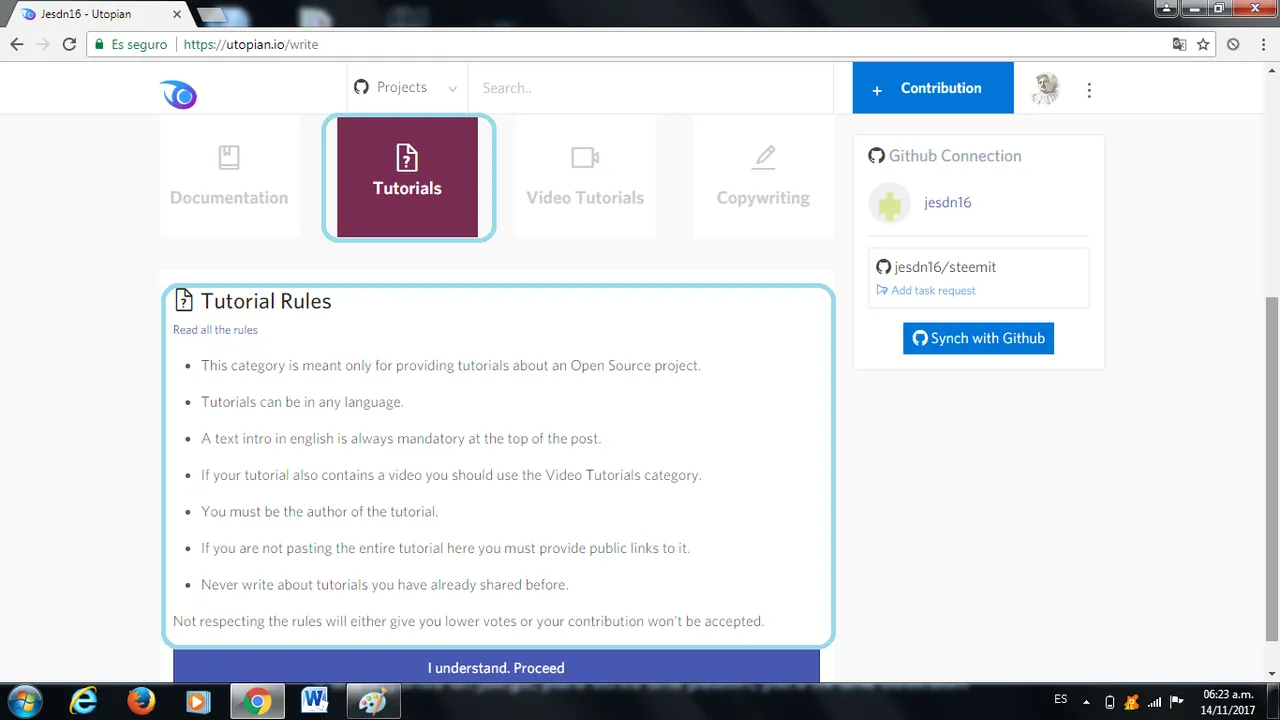Open the Chrome menu button

1261,45
